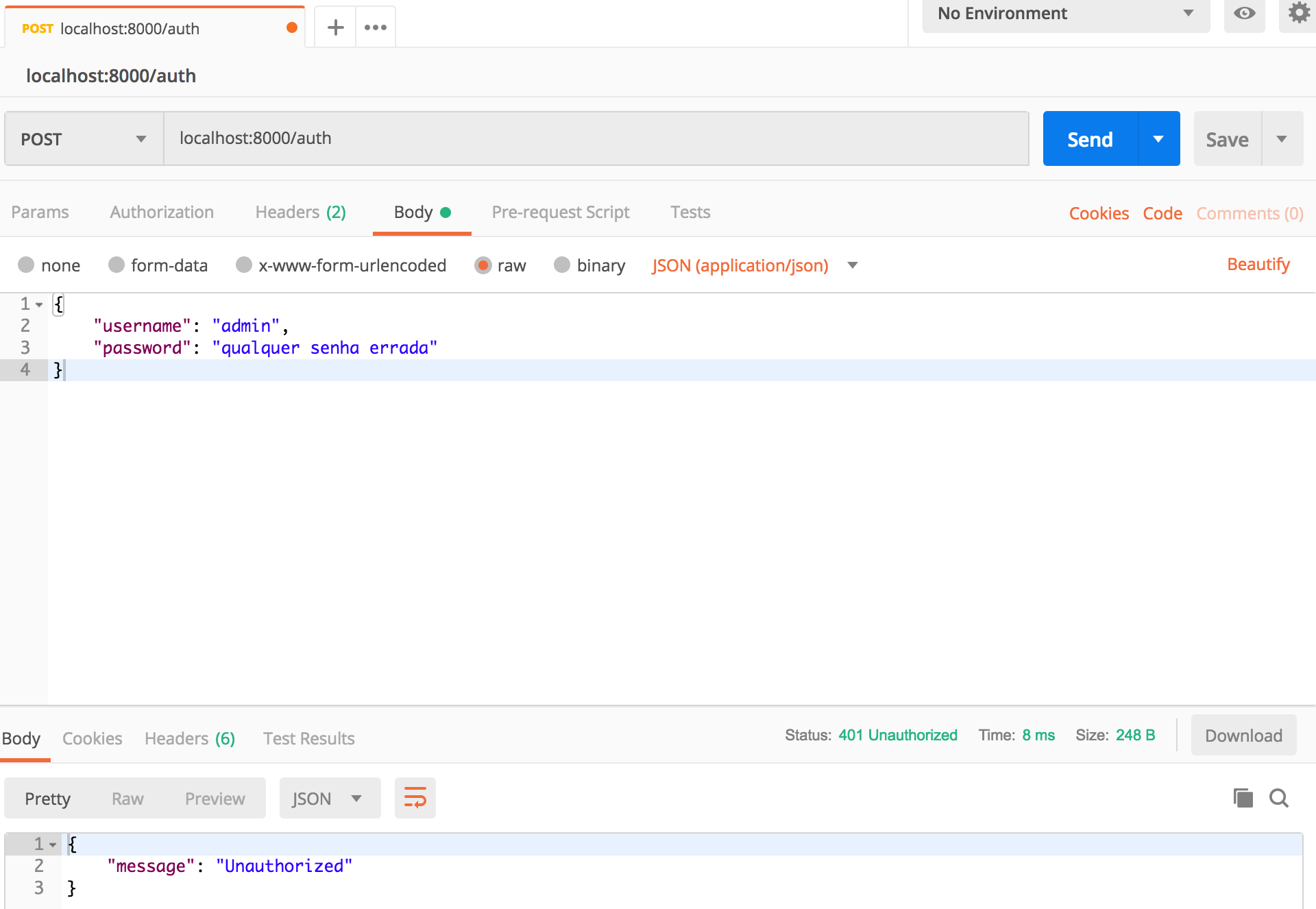The height and width of the screenshot is (909, 1316).
Task: Switch to the Authorization tab
Action: 162,213
